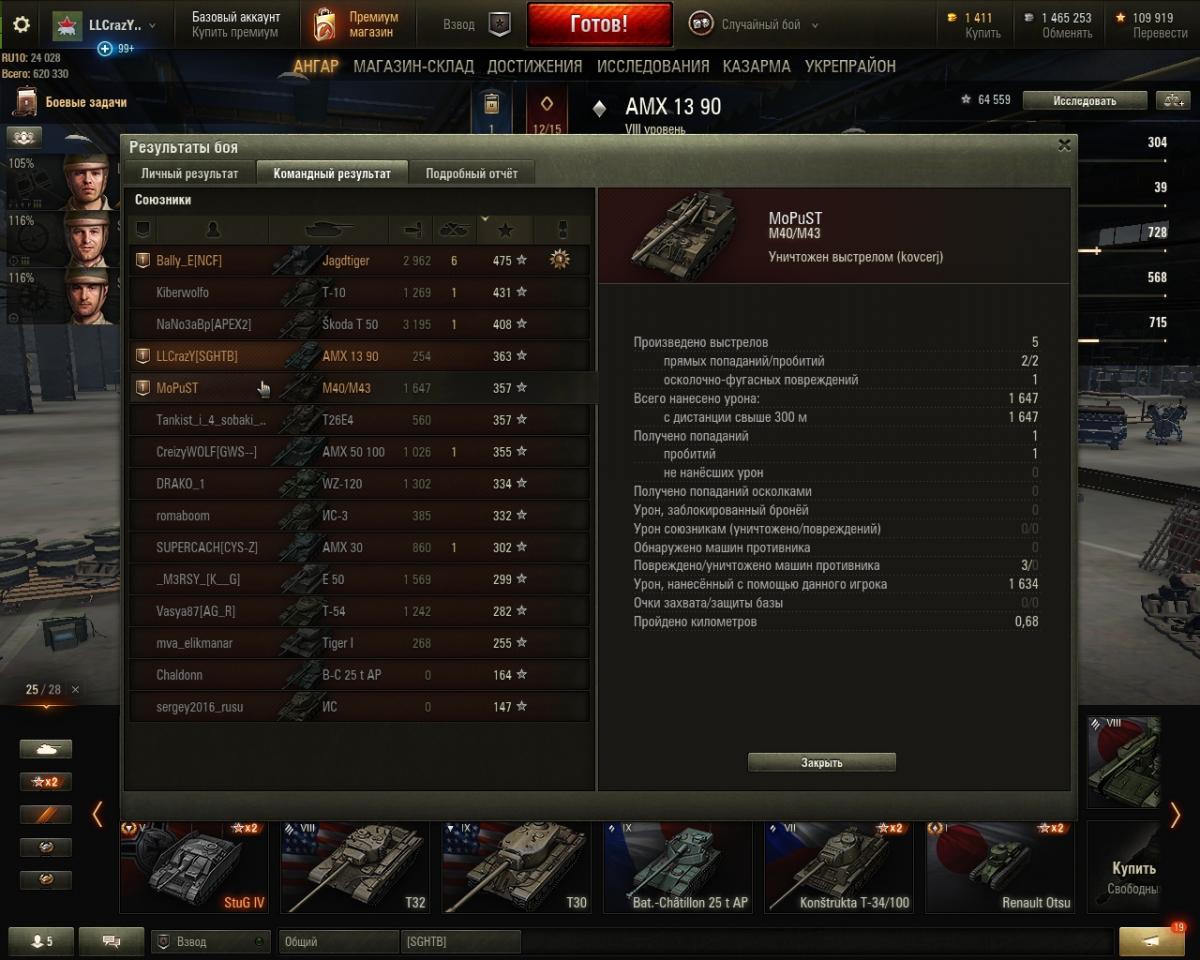Image resolution: width=1200 pixels, height=960 pixels.
Task: Open the contacts list showing 5
Action: (x=41, y=941)
